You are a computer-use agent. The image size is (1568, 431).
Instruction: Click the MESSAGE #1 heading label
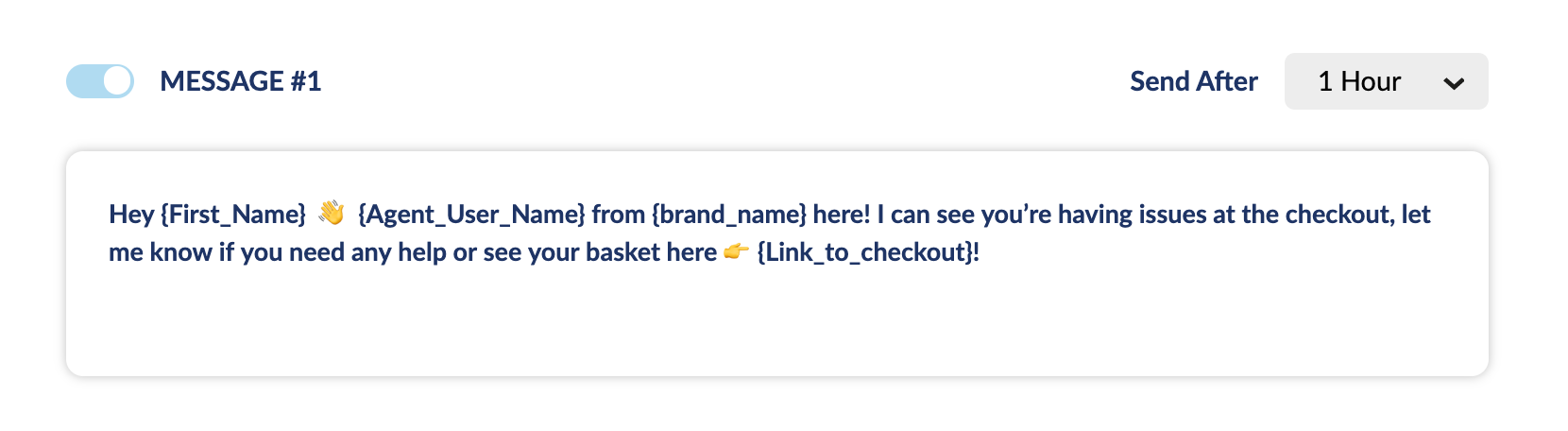[x=241, y=81]
